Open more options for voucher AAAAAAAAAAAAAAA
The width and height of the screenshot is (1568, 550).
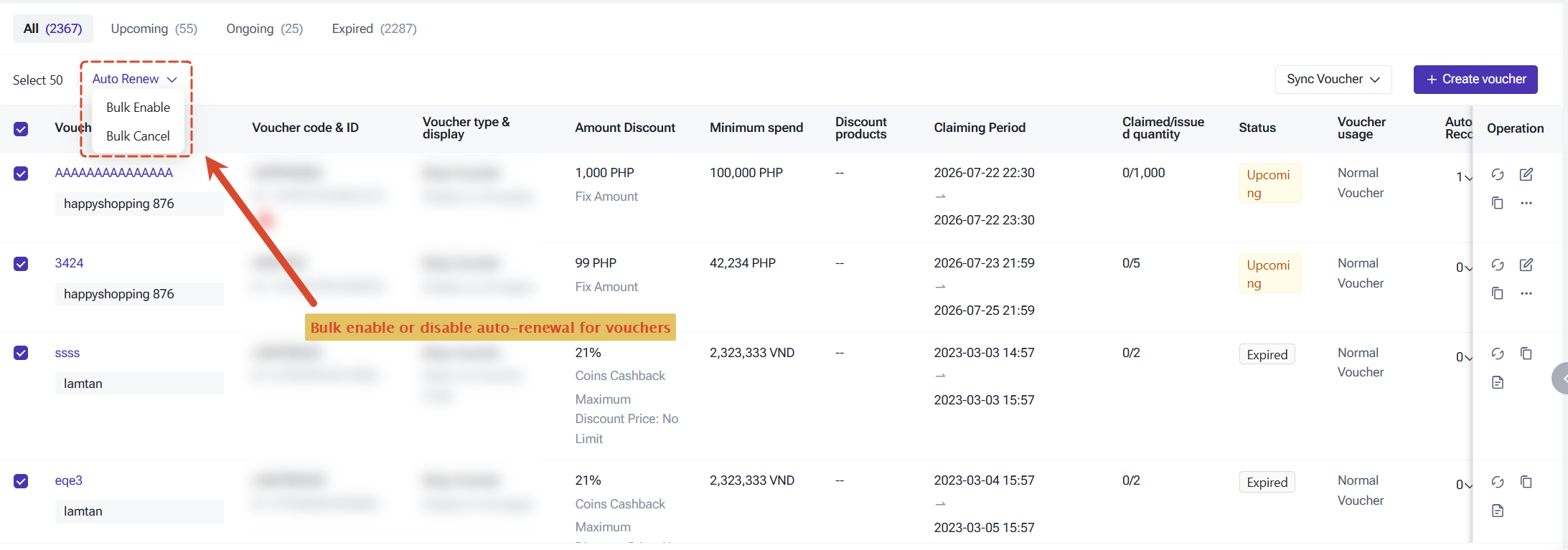[x=1526, y=203]
